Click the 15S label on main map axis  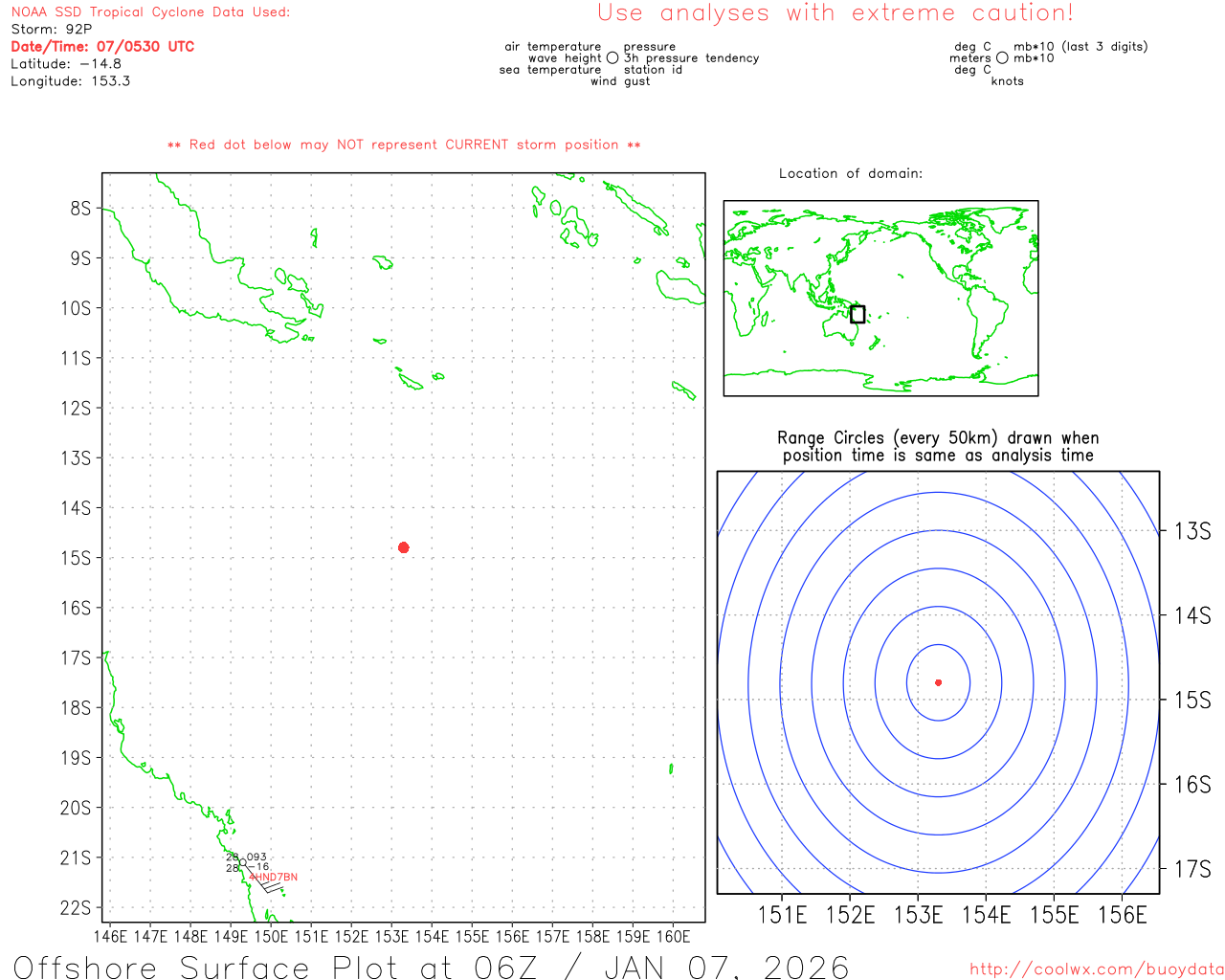coord(76,558)
